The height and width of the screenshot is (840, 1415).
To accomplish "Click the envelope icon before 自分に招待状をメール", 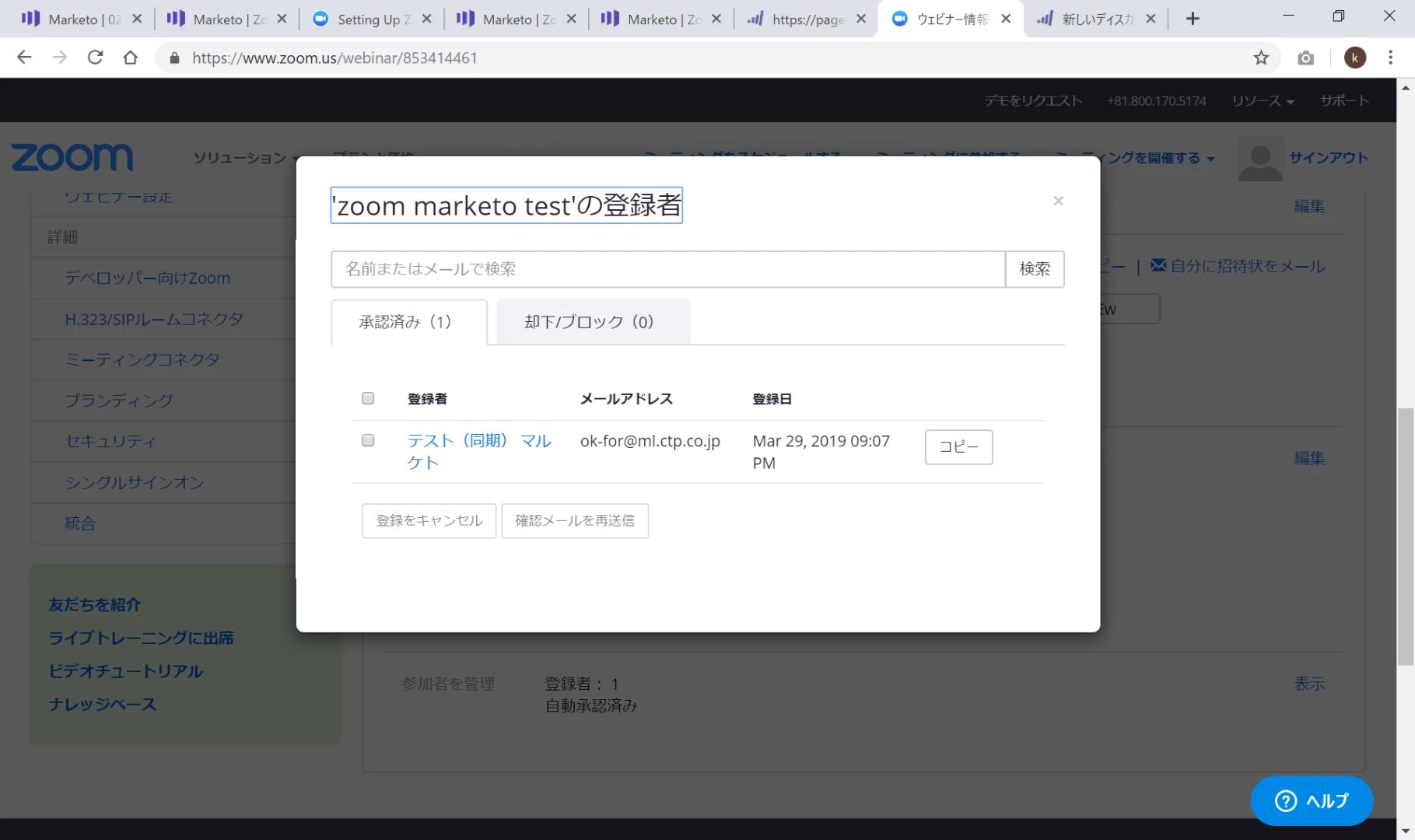I will pos(1158,265).
